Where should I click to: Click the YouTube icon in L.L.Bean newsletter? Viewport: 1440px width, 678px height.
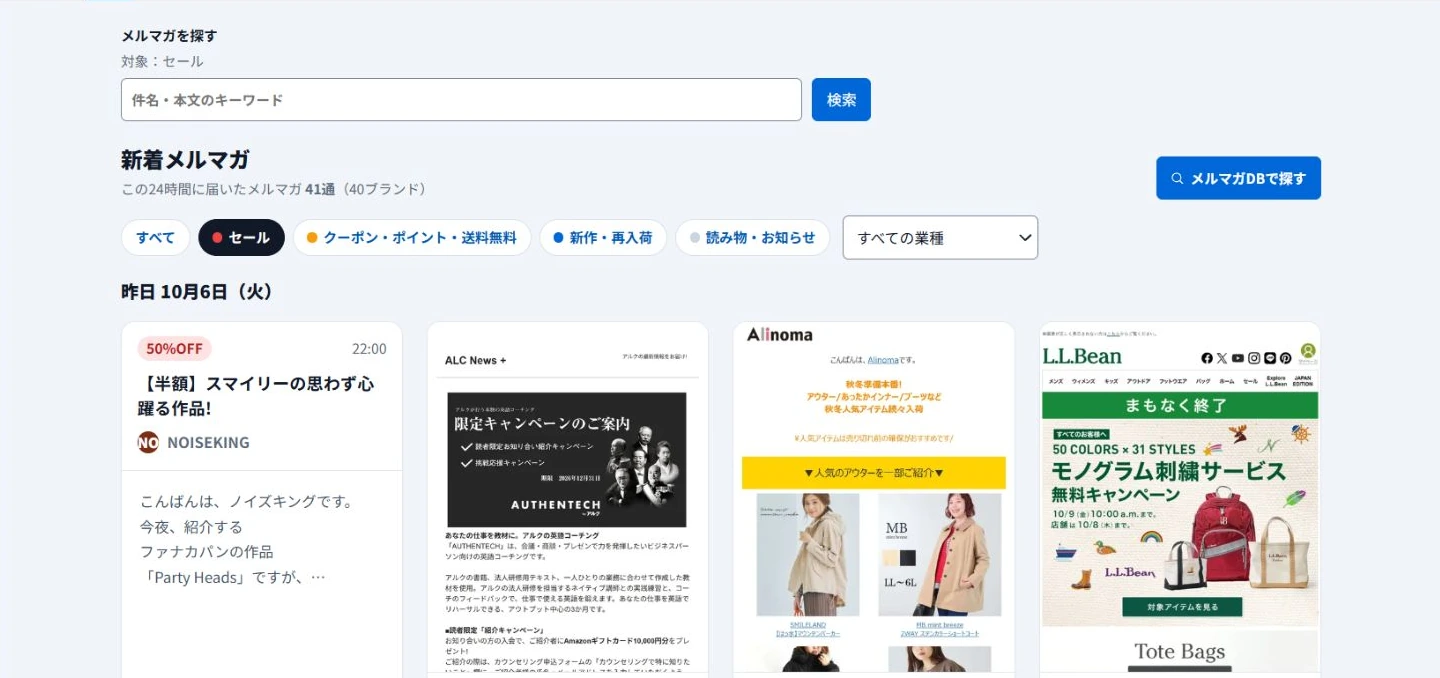pos(1238,358)
